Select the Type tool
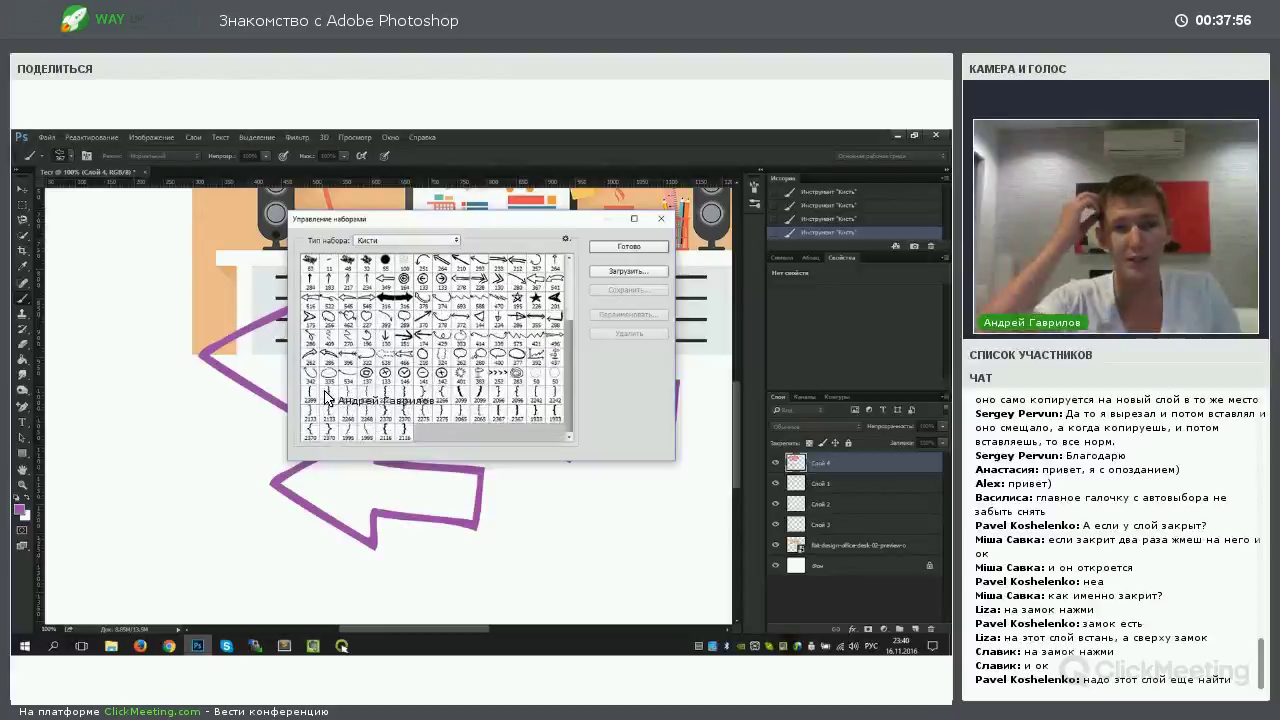 21,423
